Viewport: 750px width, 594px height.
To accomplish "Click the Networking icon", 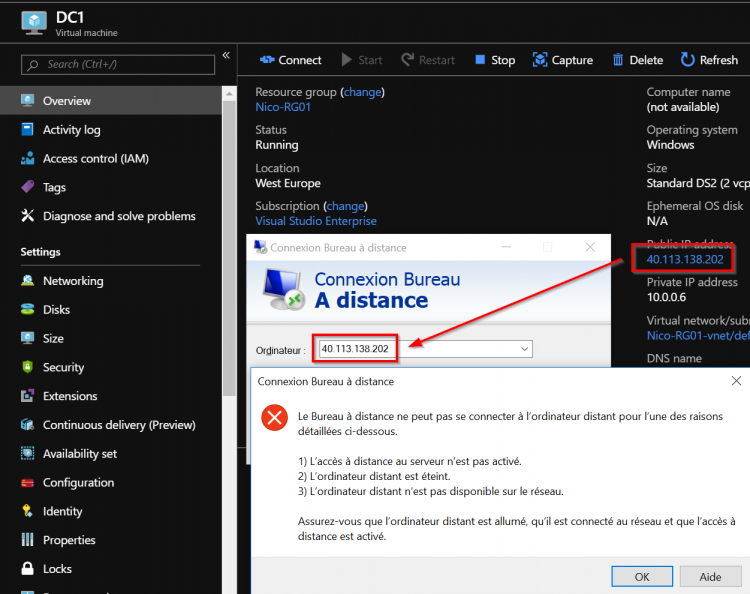I will click(28, 280).
